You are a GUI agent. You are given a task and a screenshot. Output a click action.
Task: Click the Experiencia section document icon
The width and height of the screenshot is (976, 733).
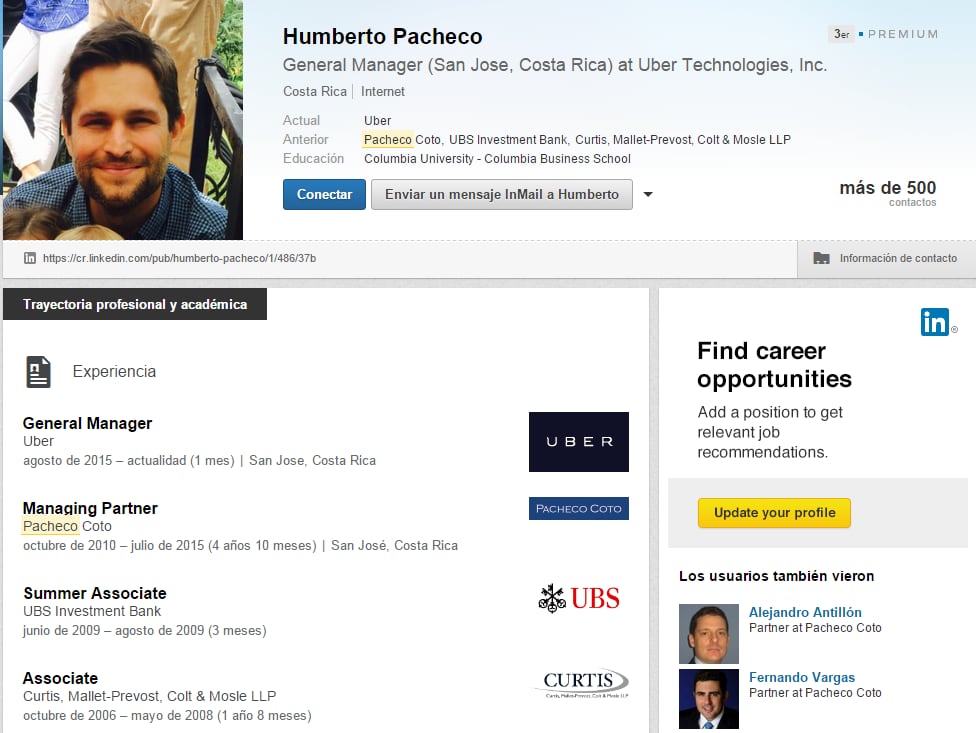click(x=38, y=371)
